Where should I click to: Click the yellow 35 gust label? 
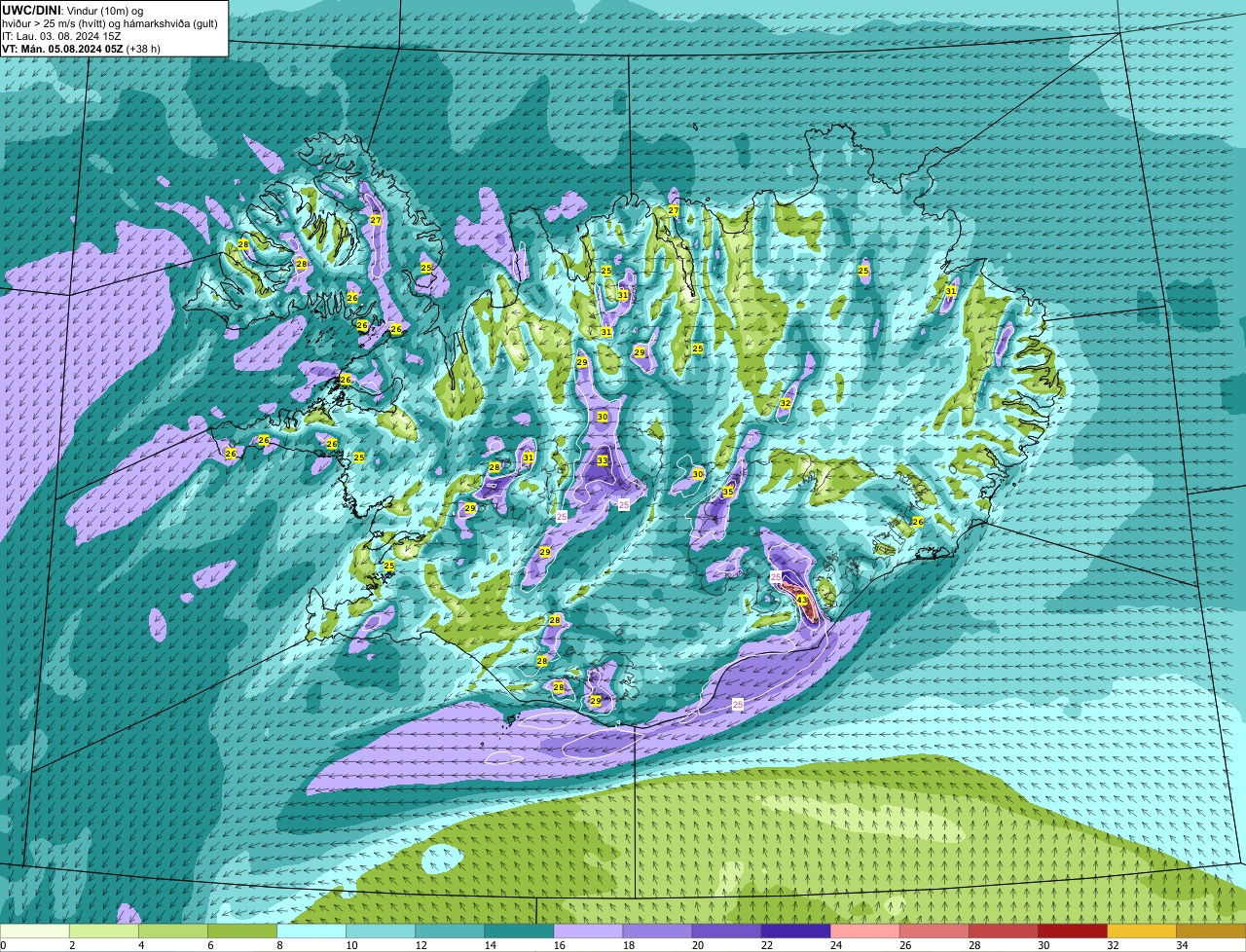(727, 492)
